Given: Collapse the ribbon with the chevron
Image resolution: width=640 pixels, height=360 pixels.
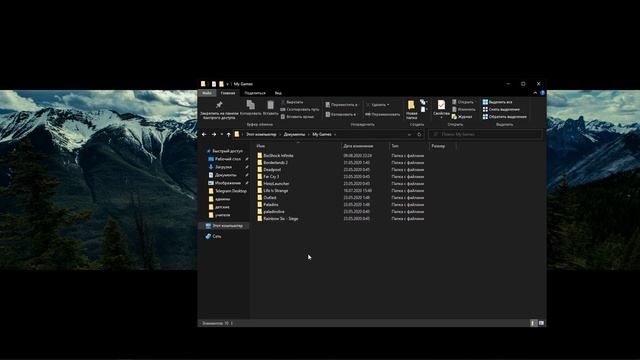Looking at the screenshot, I should pyautogui.click(x=535, y=93).
